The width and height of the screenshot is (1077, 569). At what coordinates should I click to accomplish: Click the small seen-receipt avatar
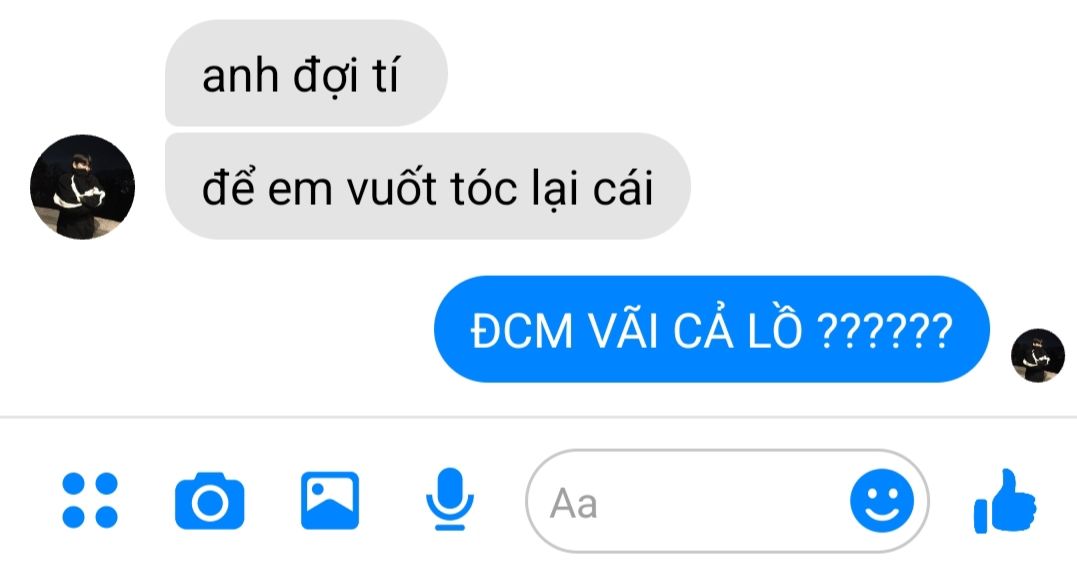coord(1038,355)
